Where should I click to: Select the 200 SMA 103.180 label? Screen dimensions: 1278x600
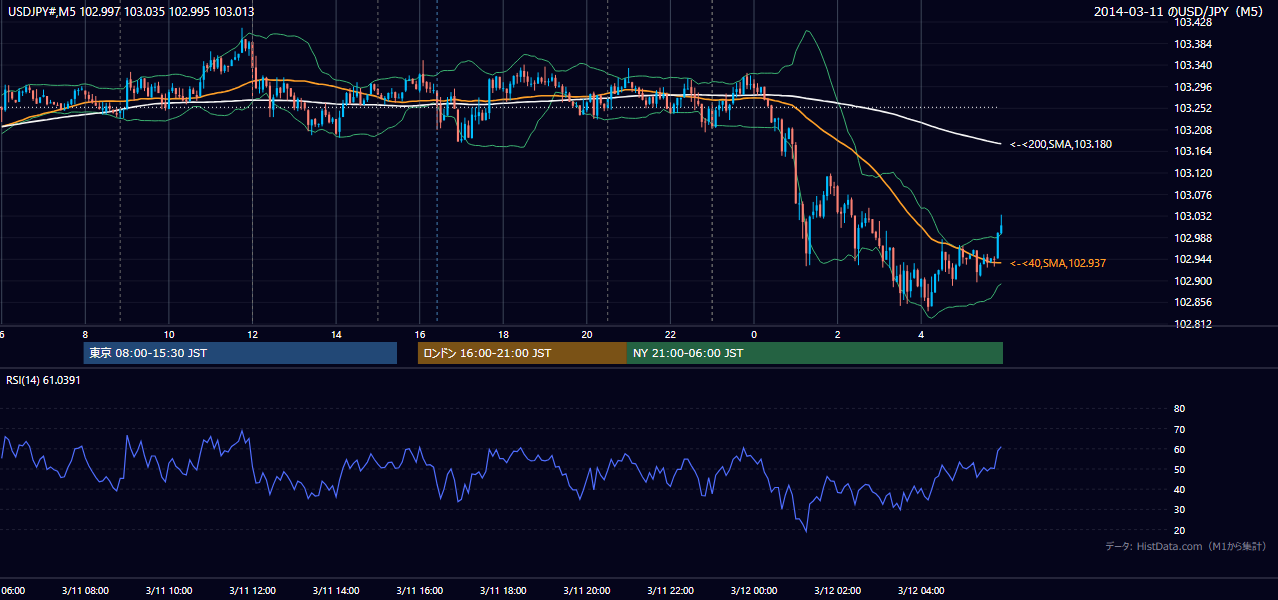(x=1061, y=144)
